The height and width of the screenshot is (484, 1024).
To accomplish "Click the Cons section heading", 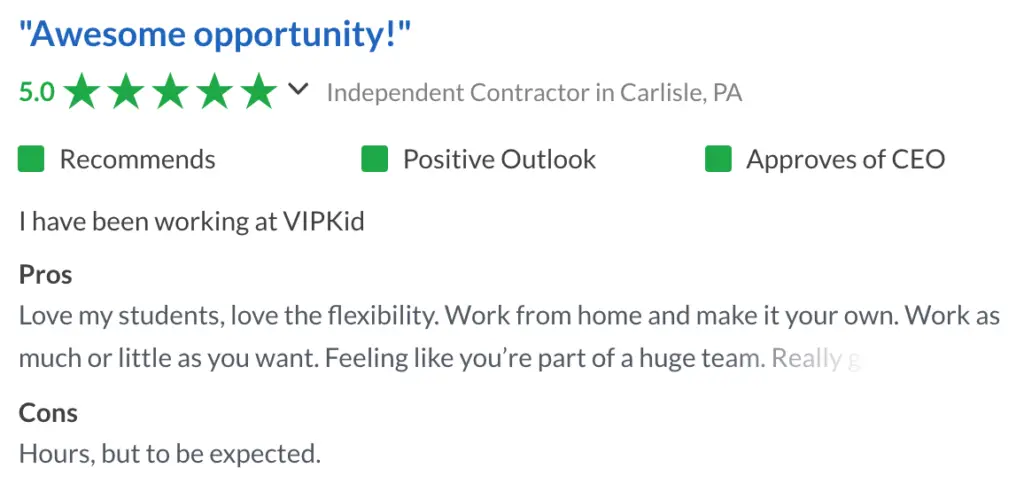I will click(48, 413).
